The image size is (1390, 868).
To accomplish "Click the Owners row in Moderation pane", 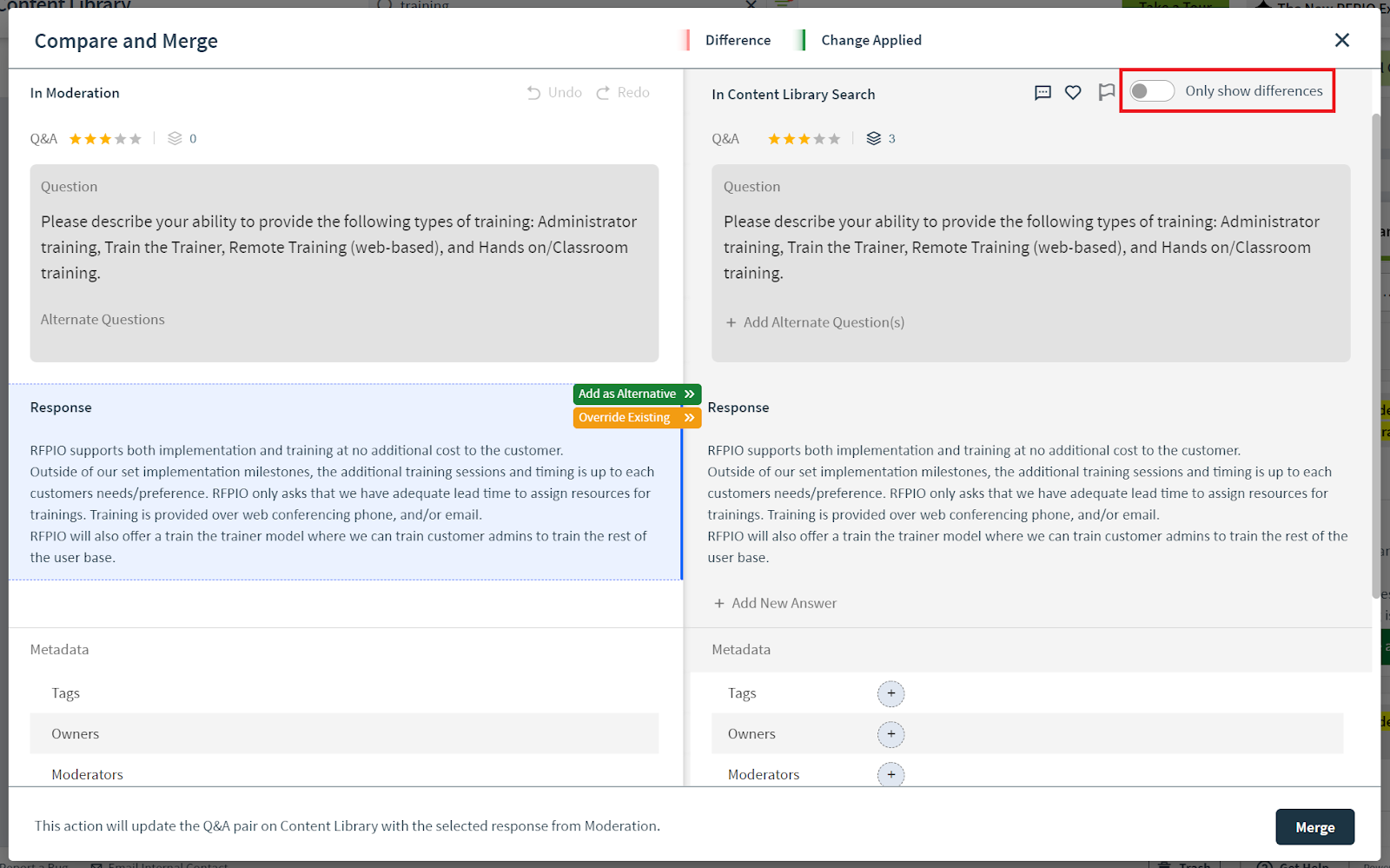I will tap(344, 733).
